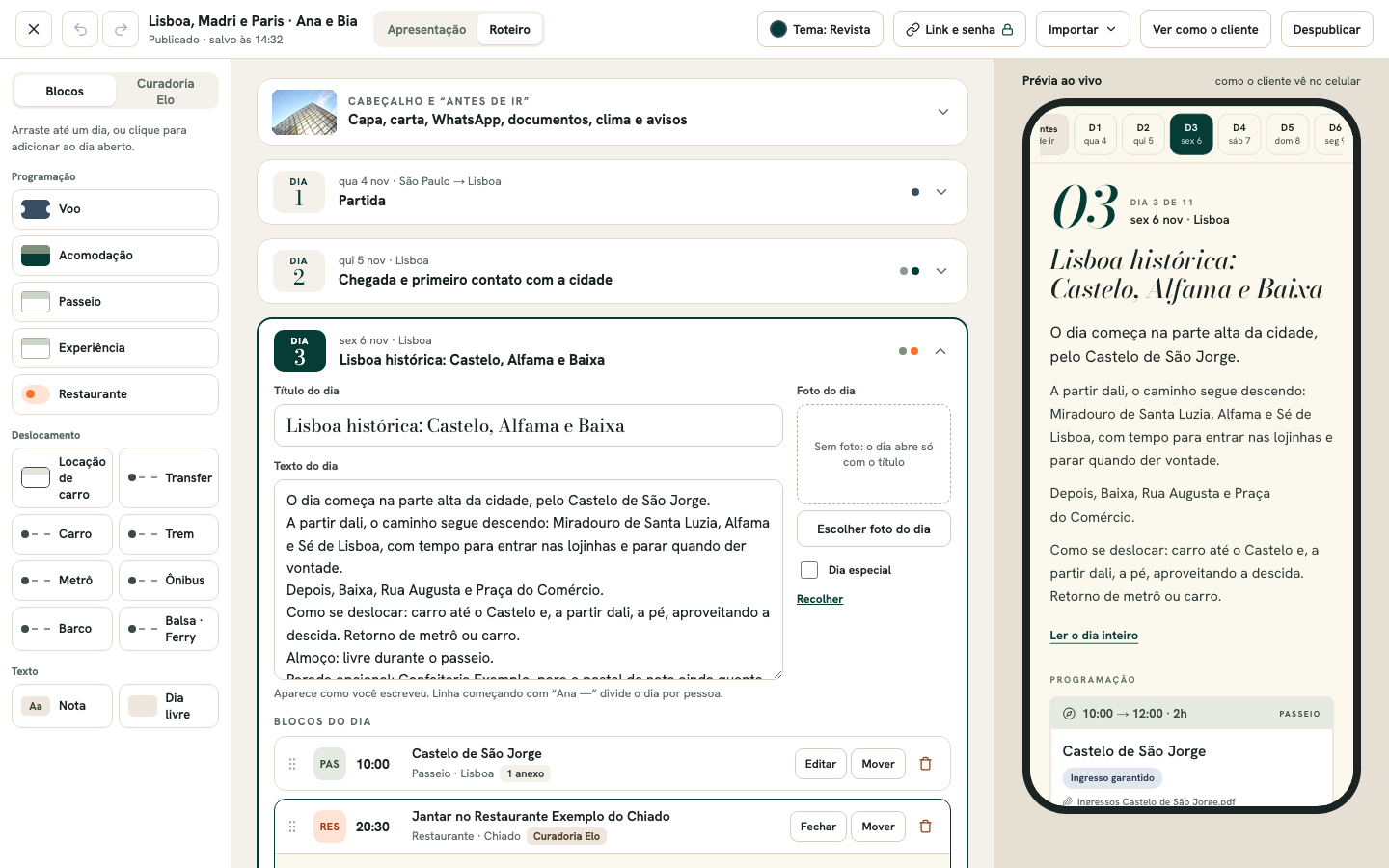Click Escolher foto do dia
The width and height of the screenshot is (1389, 868).
874,529
